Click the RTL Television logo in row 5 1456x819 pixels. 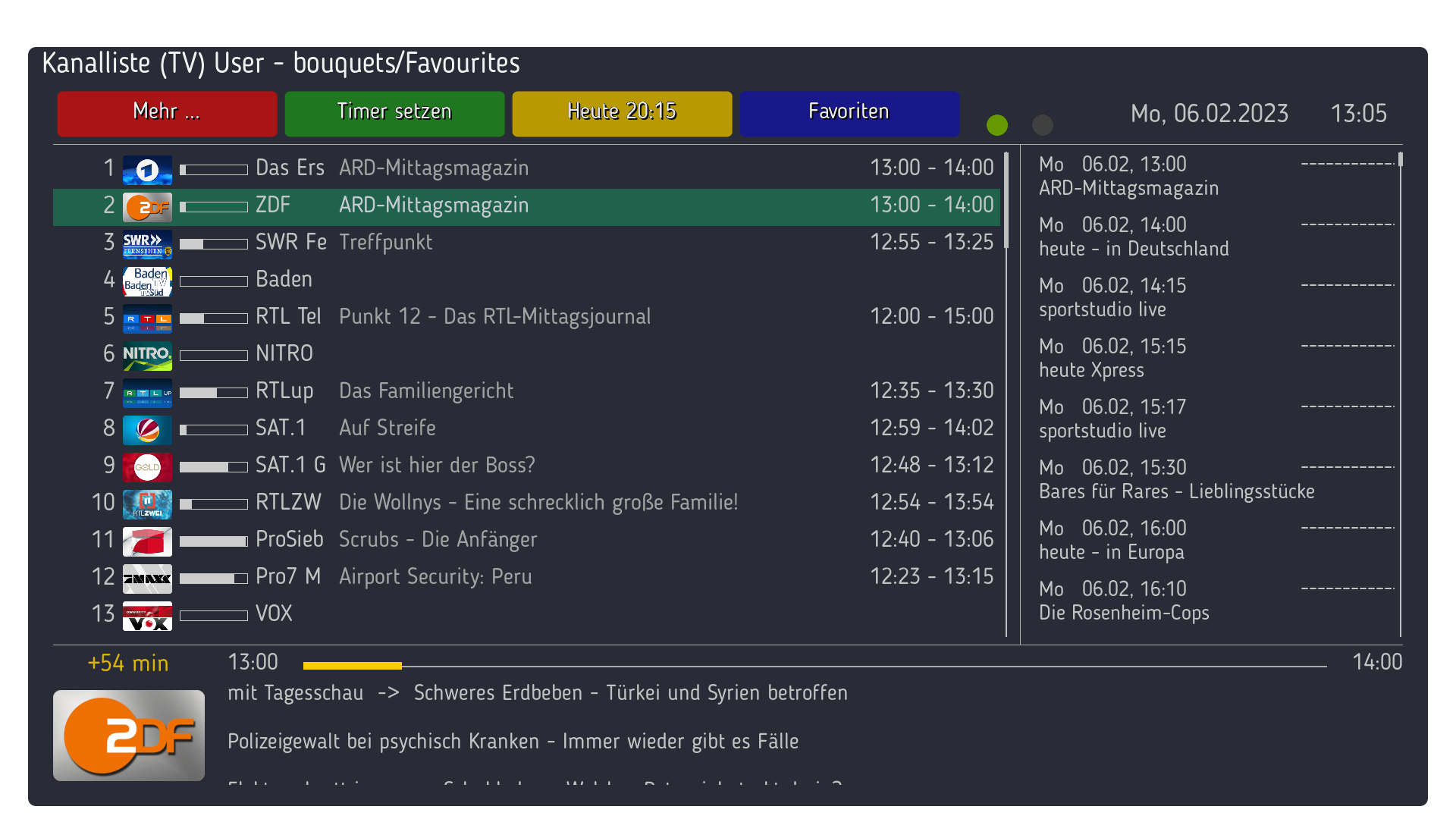click(147, 318)
